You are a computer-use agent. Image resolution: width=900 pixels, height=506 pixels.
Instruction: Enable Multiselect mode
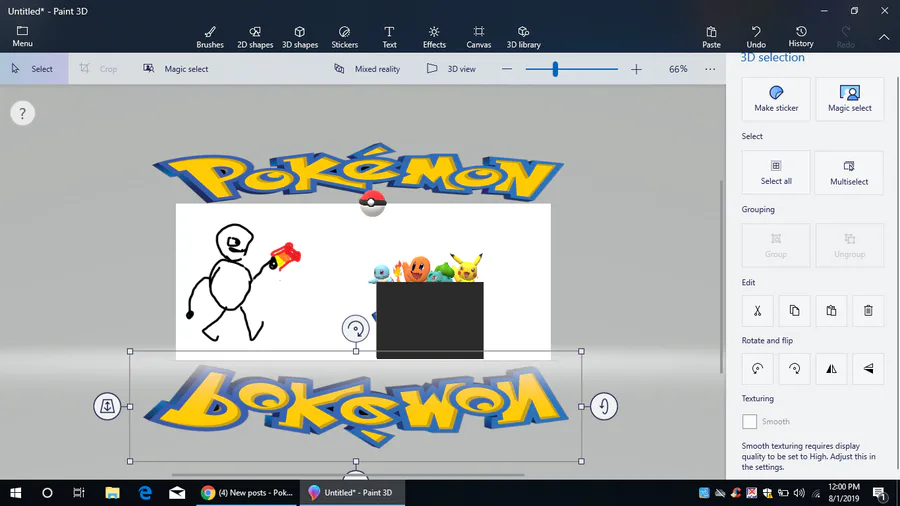pos(849,172)
